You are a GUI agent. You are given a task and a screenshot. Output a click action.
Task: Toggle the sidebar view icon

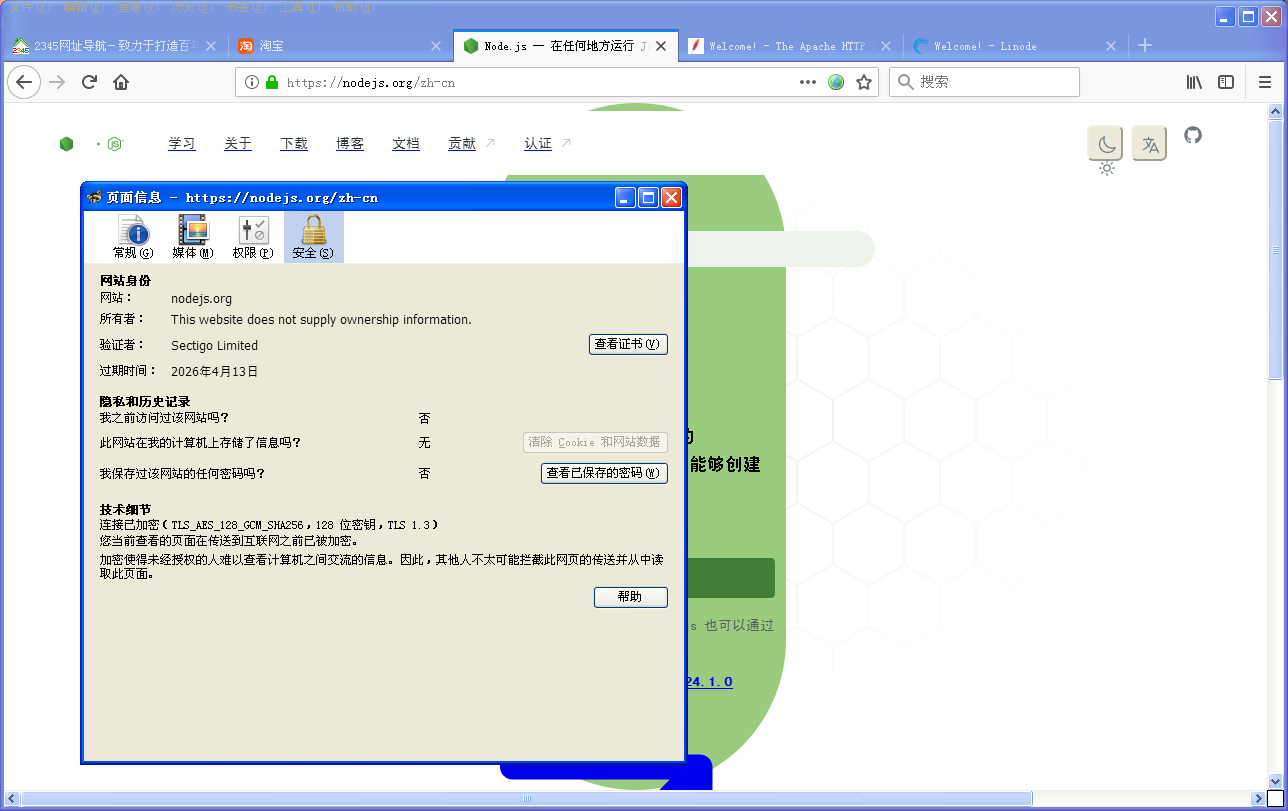click(x=1226, y=82)
